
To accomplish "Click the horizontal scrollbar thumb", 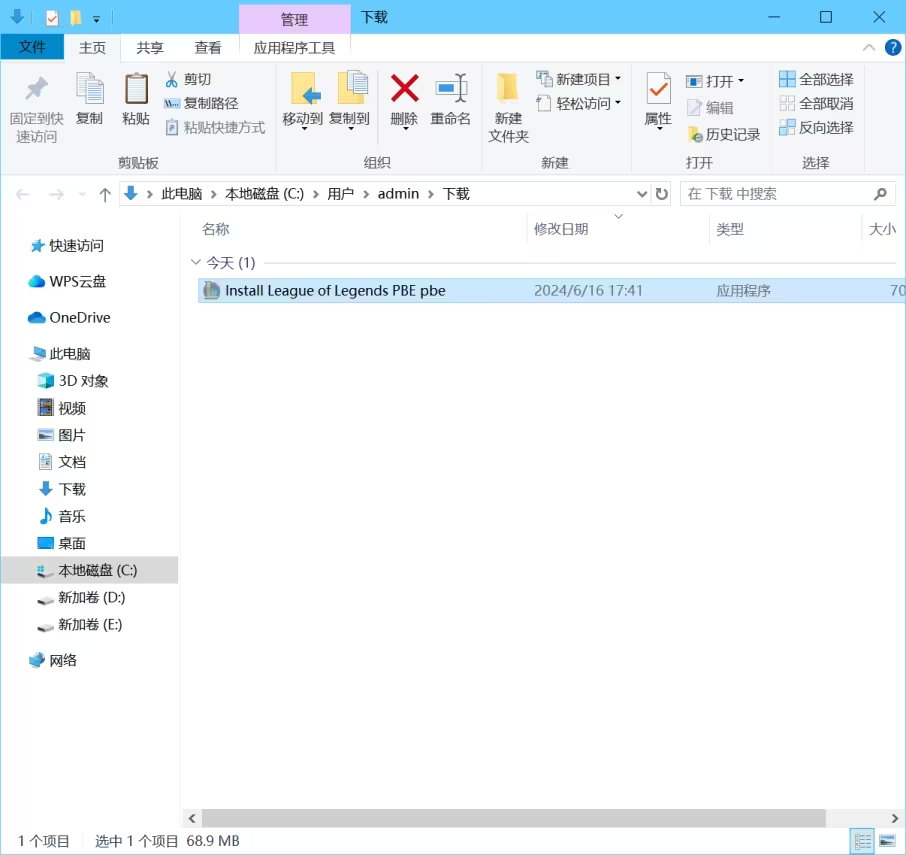I will pos(513,818).
